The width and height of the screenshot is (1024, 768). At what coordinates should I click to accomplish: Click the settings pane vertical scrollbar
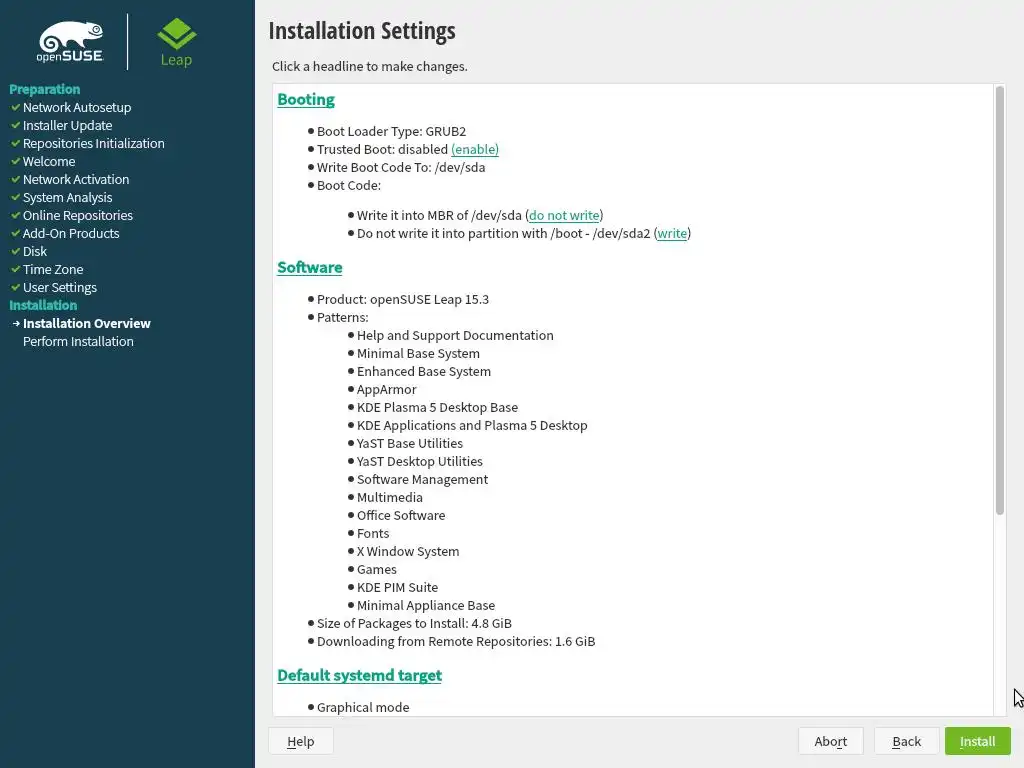click(x=1000, y=300)
